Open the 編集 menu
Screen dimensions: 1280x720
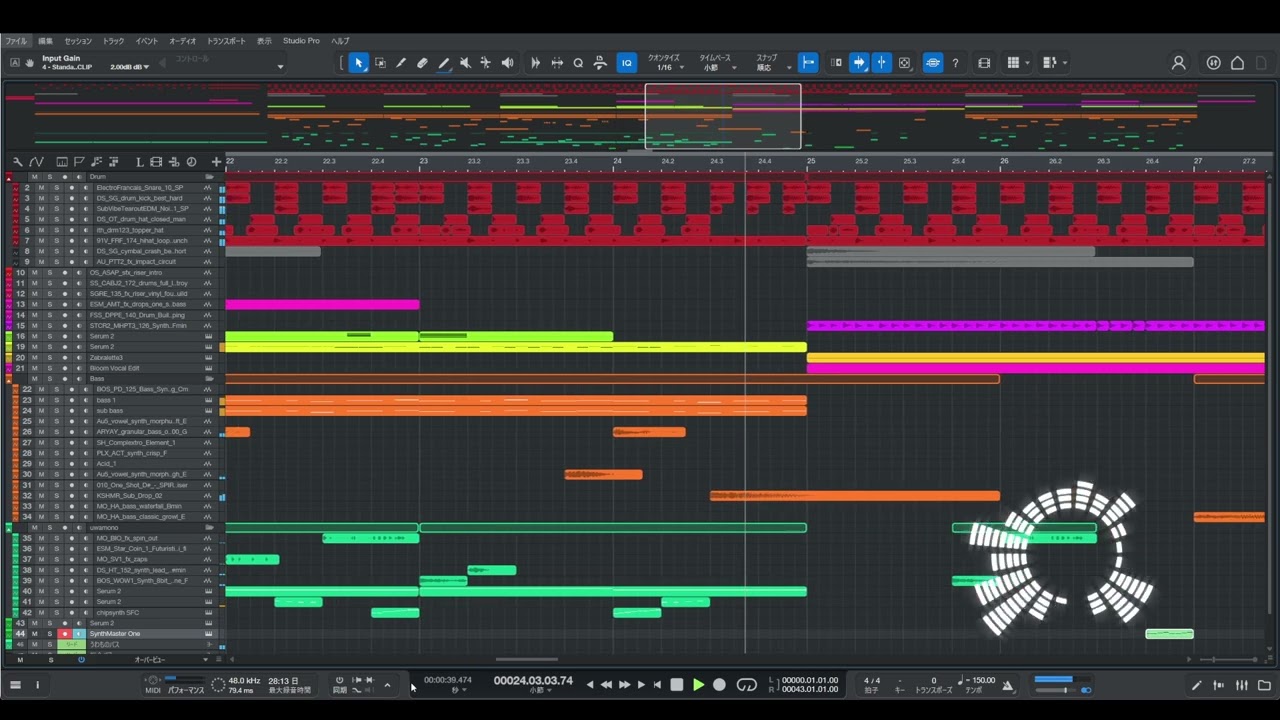[45, 41]
